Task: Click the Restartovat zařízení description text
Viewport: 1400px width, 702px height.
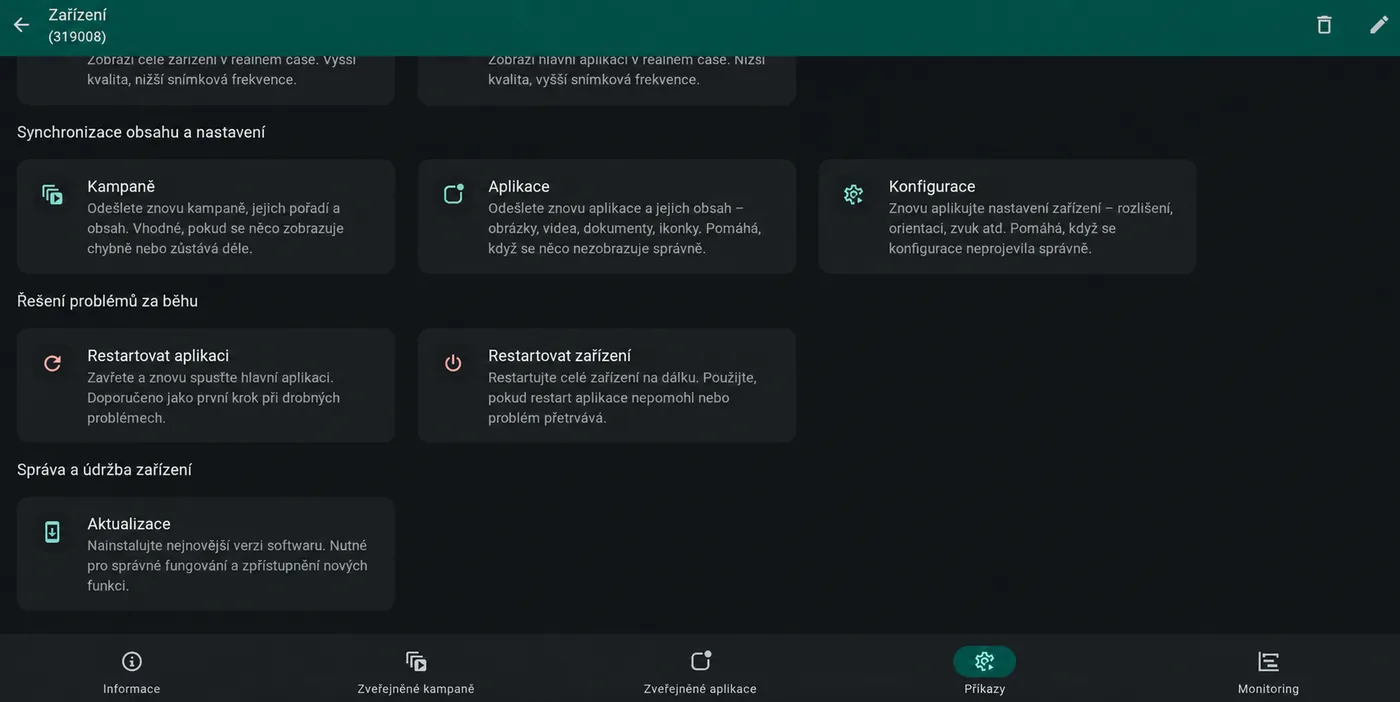Action: click(x=622, y=398)
